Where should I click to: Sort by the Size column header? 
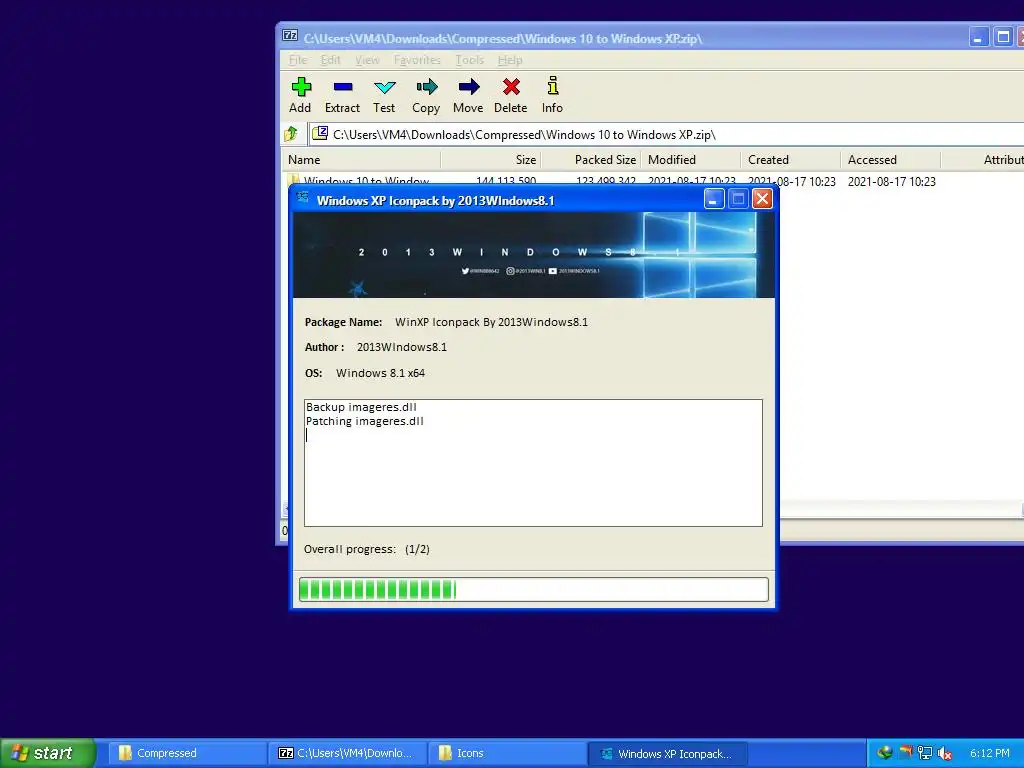tap(491, 160)
